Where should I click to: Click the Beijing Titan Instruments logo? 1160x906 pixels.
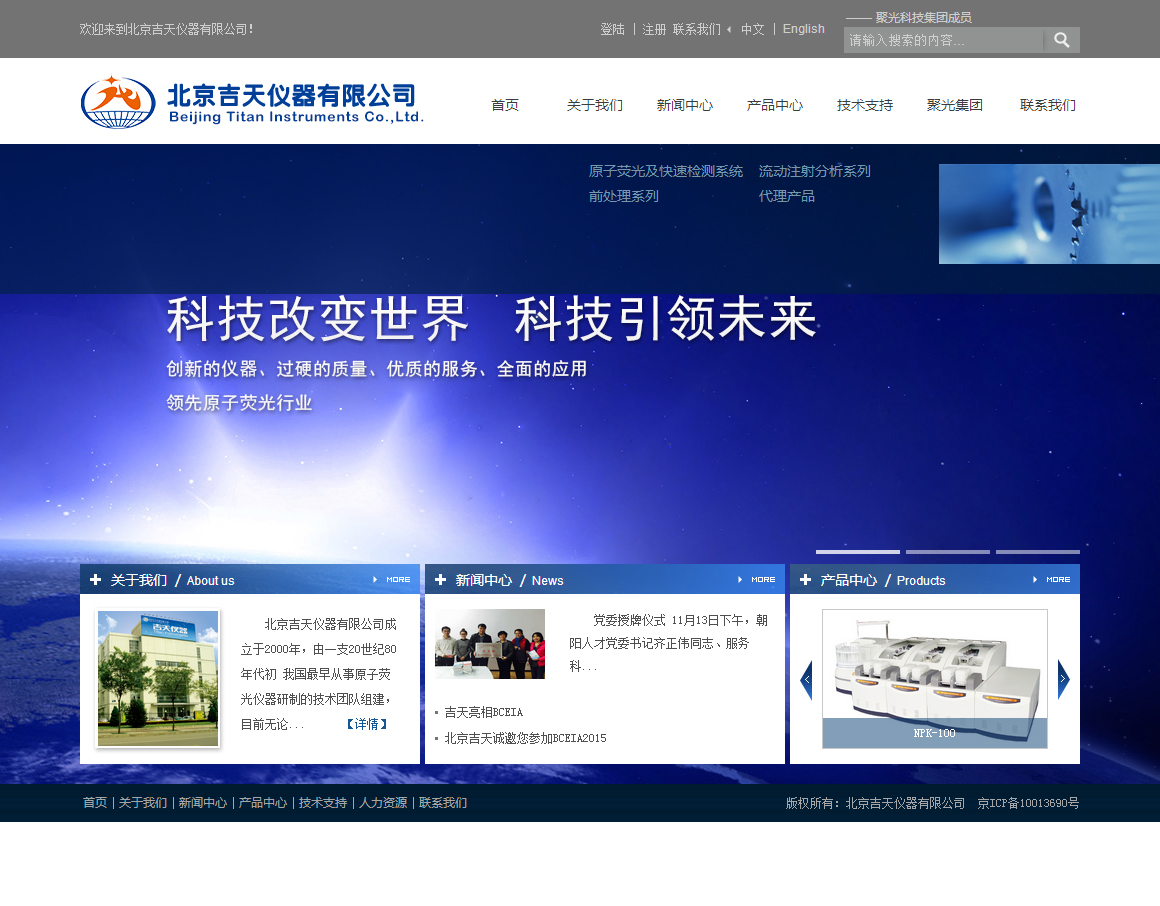[252, 101]
